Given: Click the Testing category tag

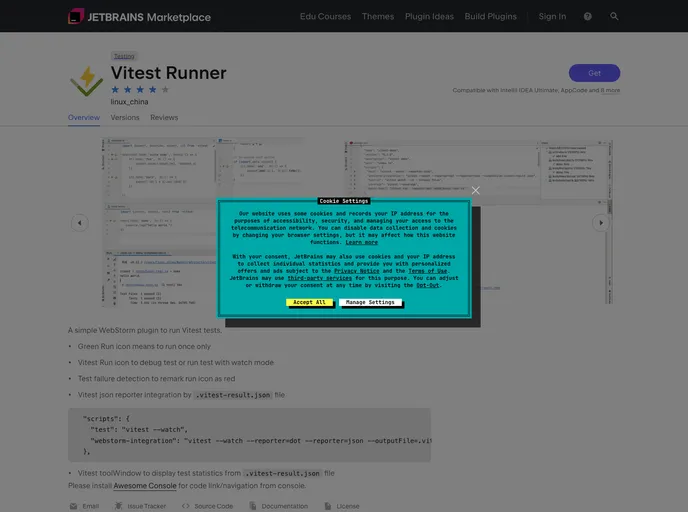Looking at the screenshot, I should coord(124,56).
